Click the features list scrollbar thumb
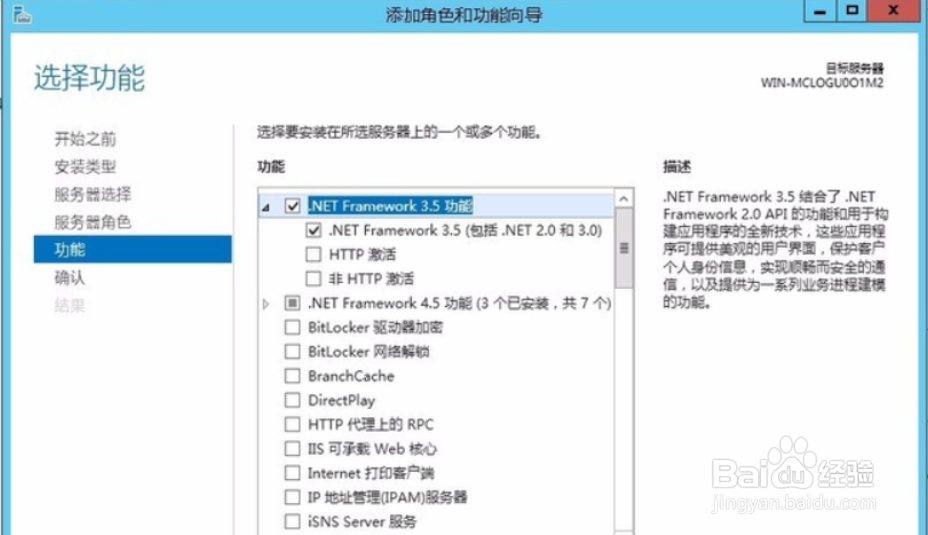 [x=624, y=248]
